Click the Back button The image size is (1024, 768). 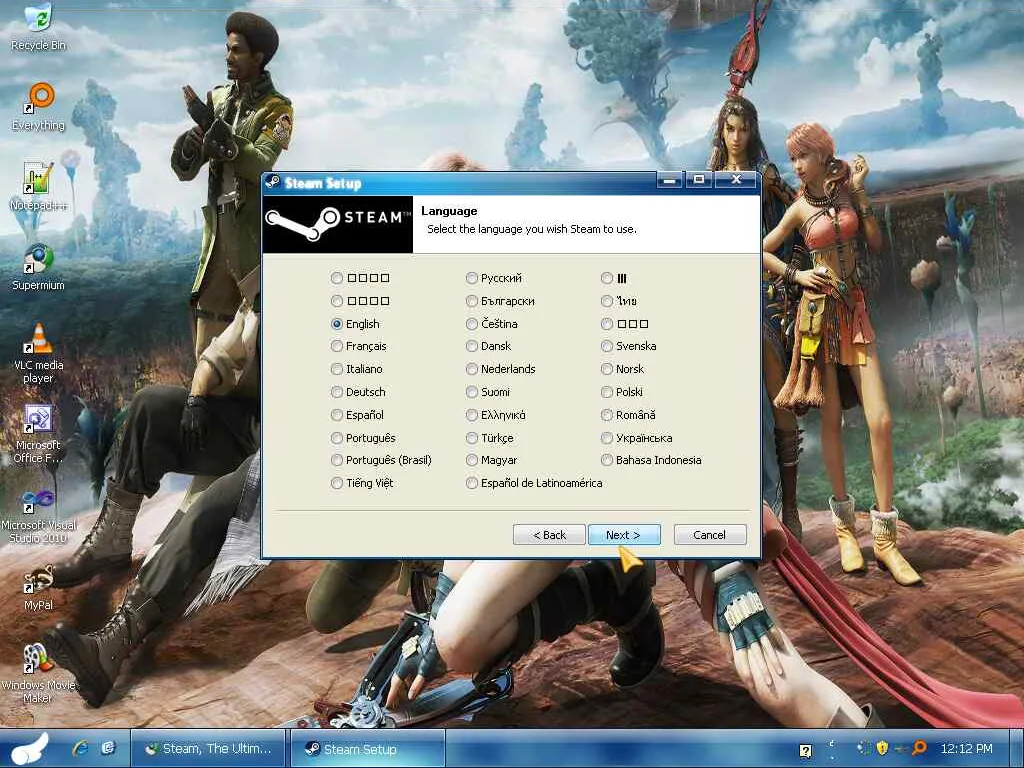pos(549,535)
